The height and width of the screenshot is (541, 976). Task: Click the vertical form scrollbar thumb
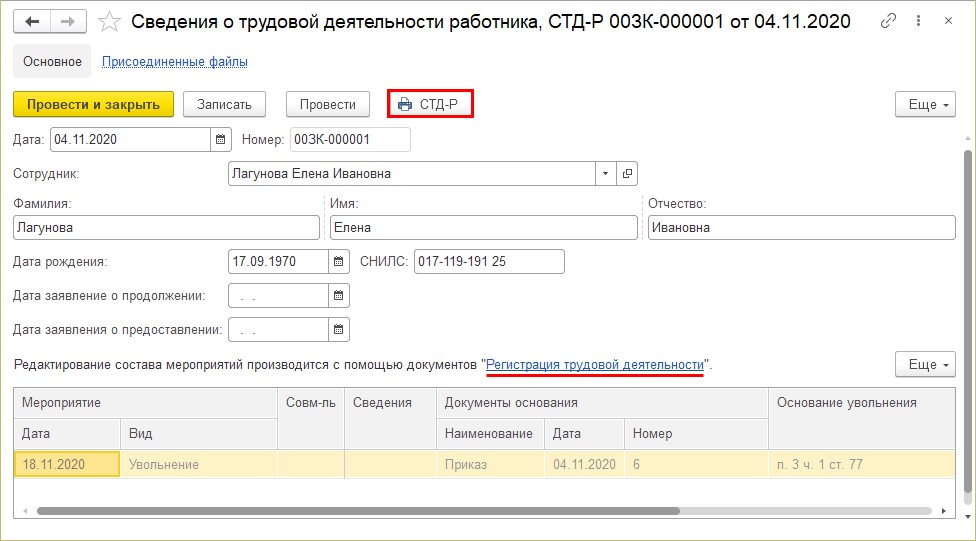tap(967, 321)
